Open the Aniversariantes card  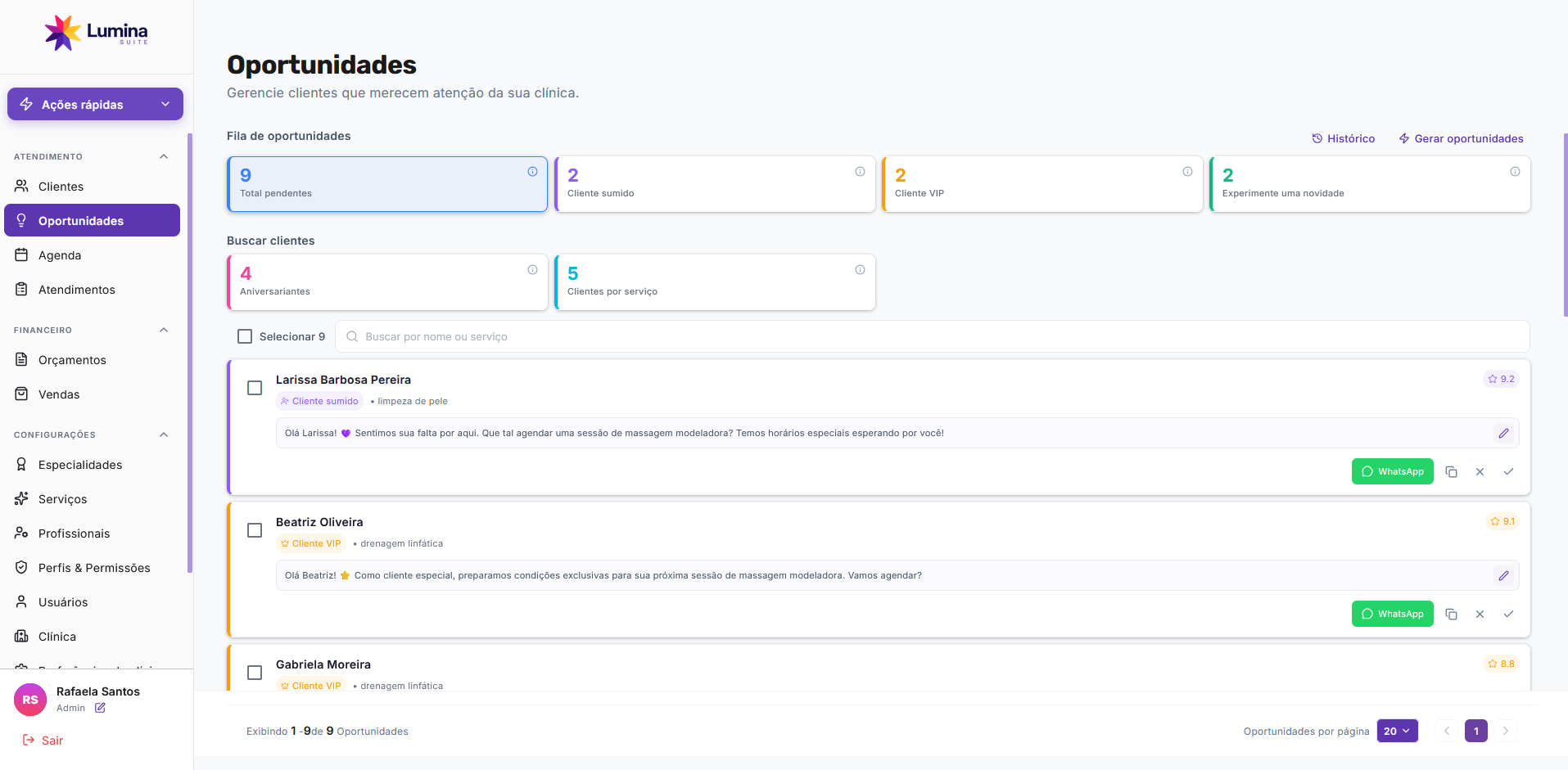(x=387, y=282)
